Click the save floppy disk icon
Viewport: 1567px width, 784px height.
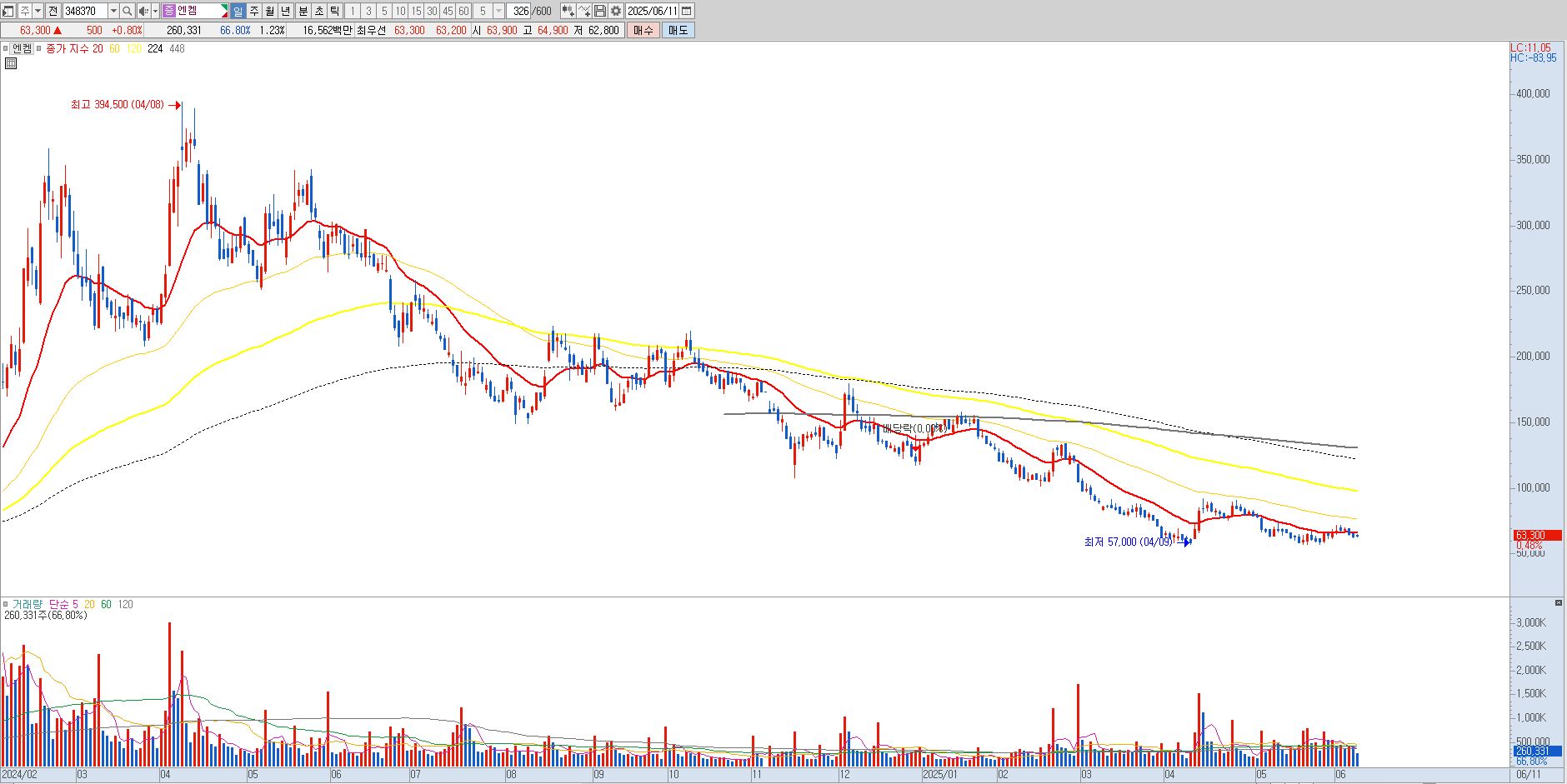click(x=600, y=11)
